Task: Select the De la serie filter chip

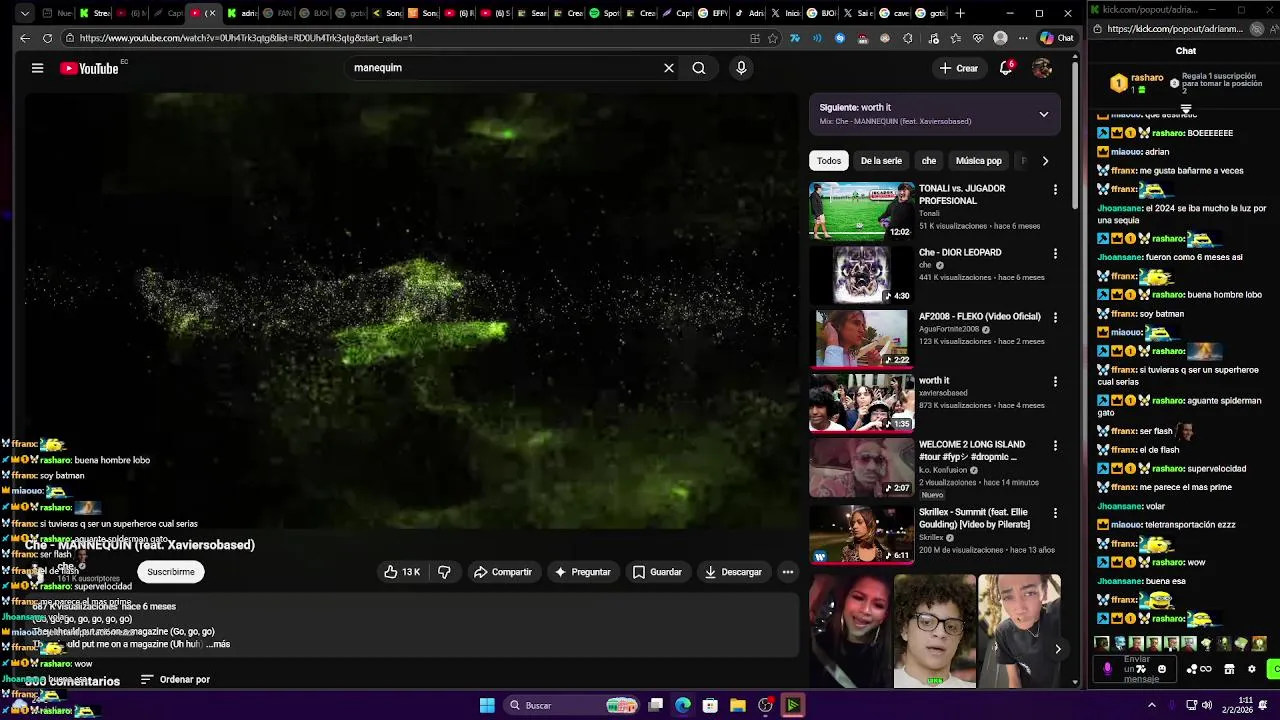Action: (x=881, y=161)
